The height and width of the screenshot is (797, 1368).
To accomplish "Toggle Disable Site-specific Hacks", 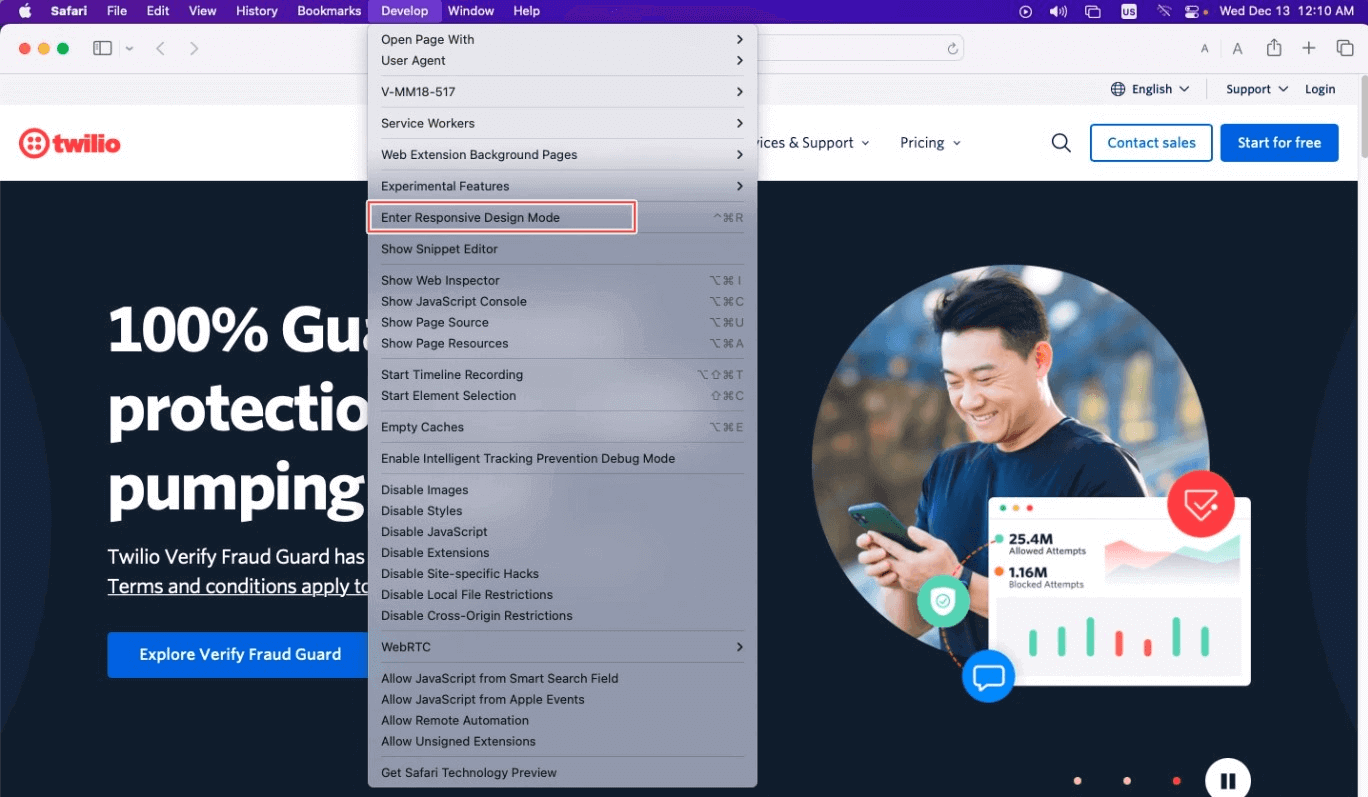I will tap(562, 573).
